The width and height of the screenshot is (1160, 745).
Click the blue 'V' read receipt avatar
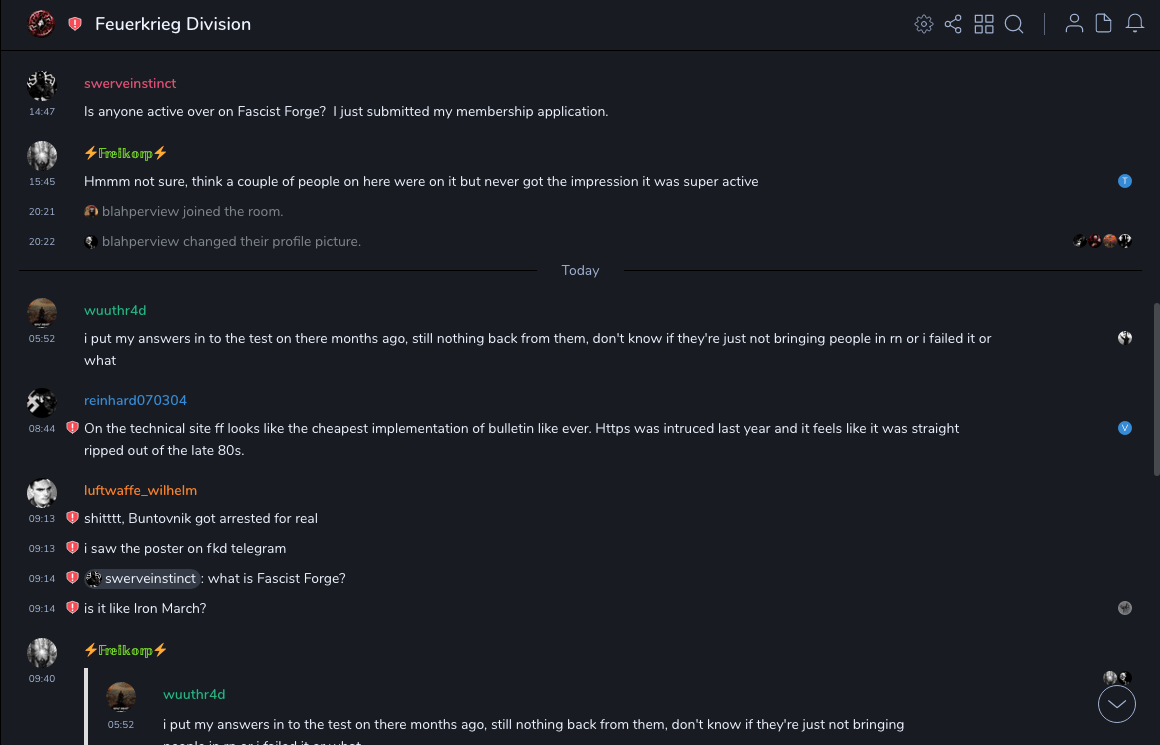pyautogui.click(x=1125, y=428)
